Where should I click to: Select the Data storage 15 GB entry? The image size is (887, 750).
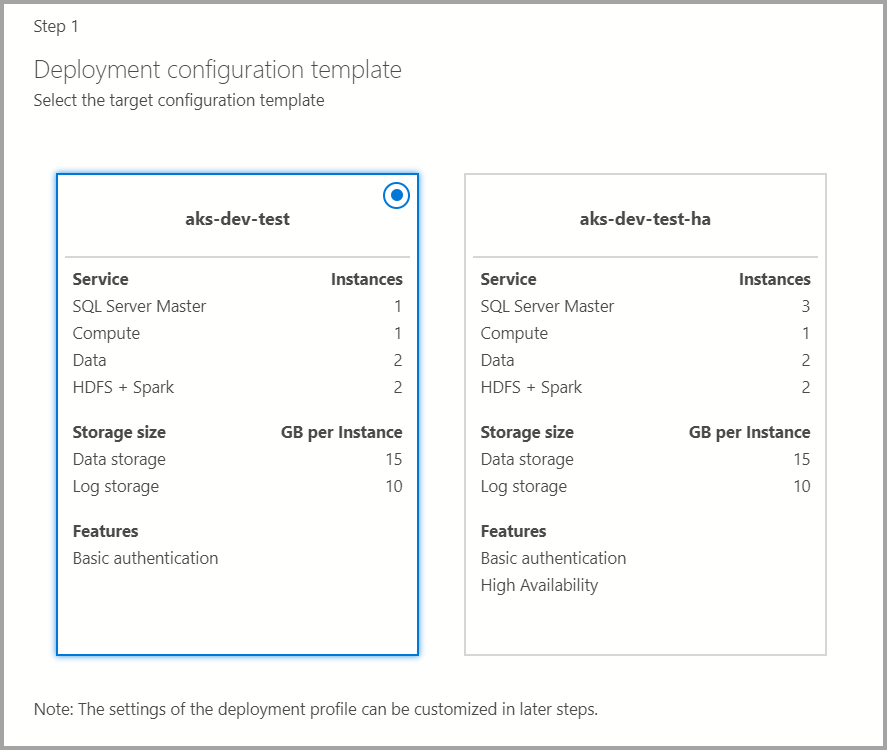(119, 459)
